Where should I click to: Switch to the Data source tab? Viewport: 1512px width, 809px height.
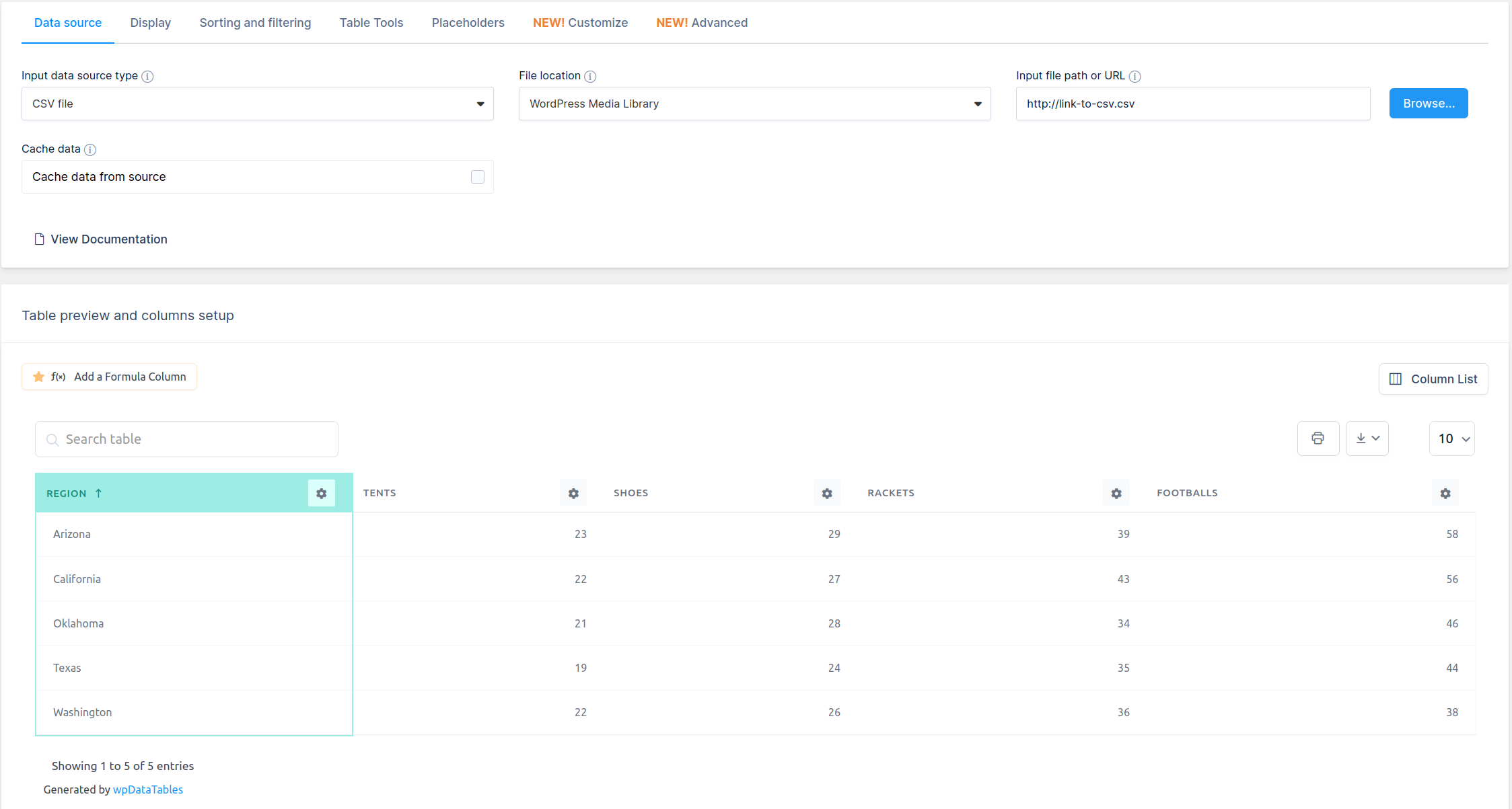68,23
